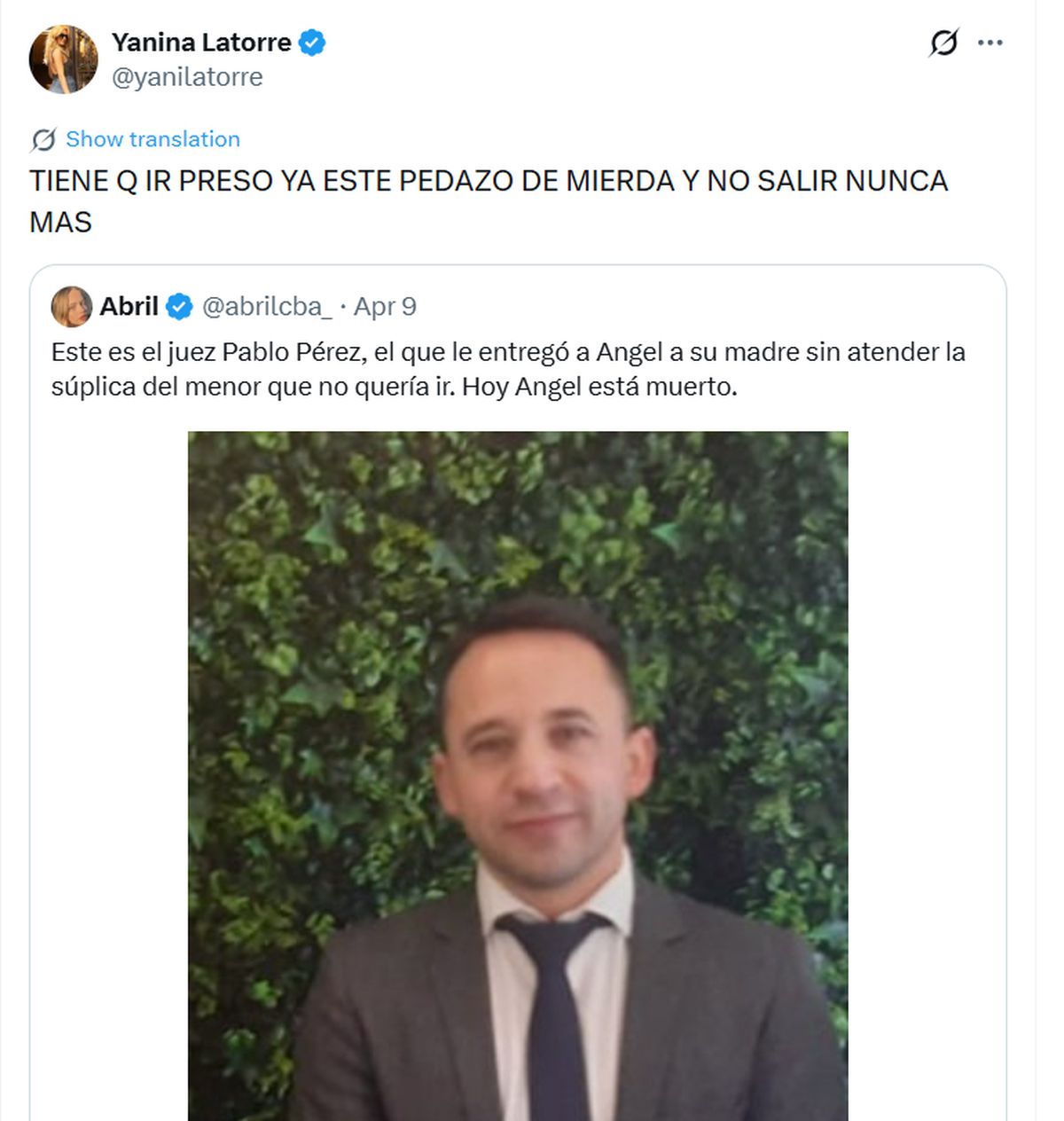Click Abril's small profile avatar

(72, 307)
